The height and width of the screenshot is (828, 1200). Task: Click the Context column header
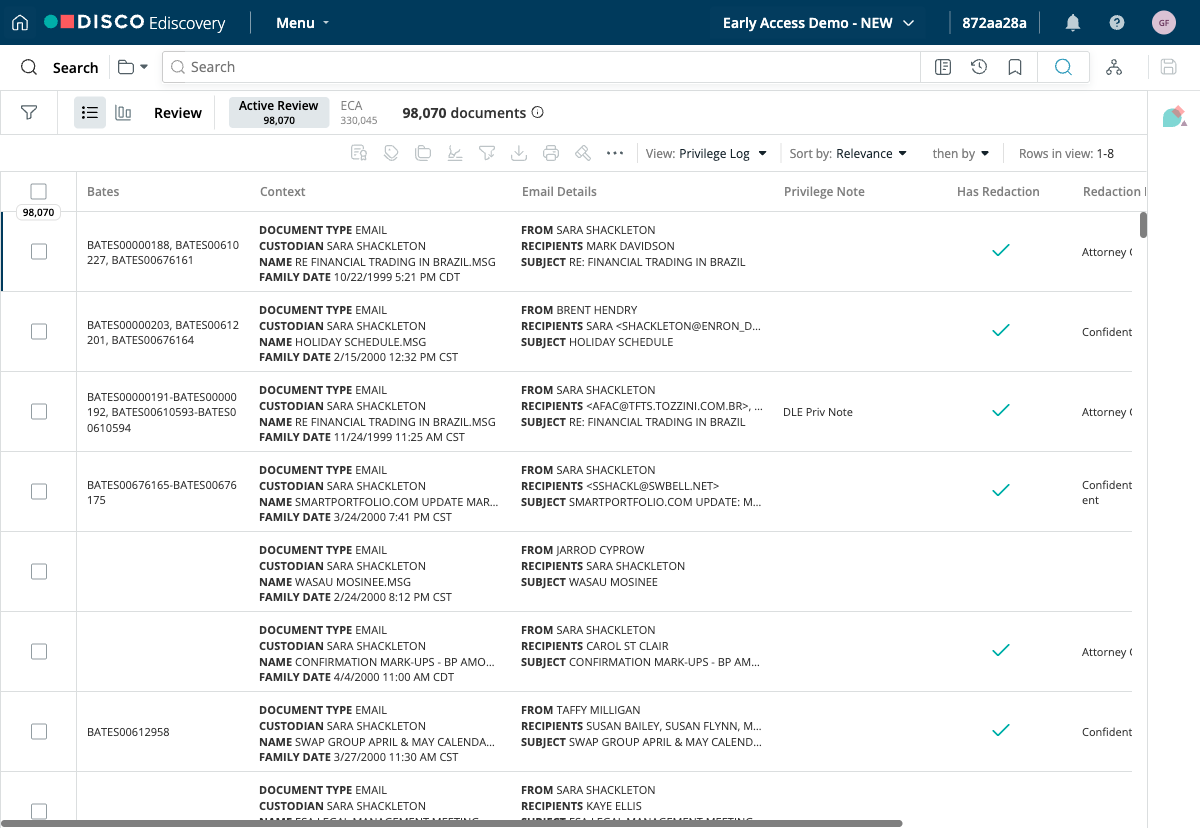point(283,191)
